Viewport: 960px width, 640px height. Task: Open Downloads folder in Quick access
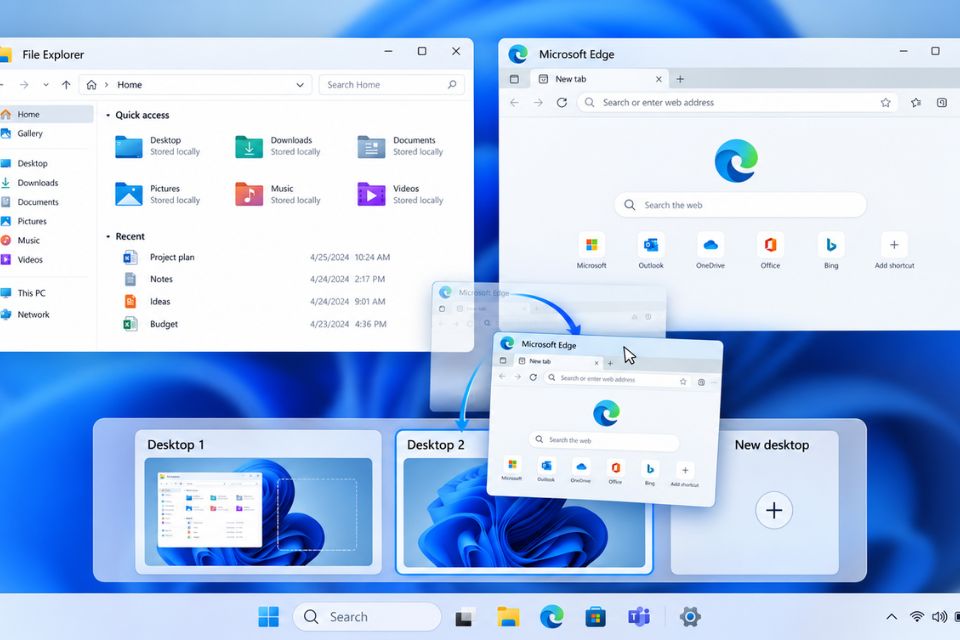pos(279,146)
